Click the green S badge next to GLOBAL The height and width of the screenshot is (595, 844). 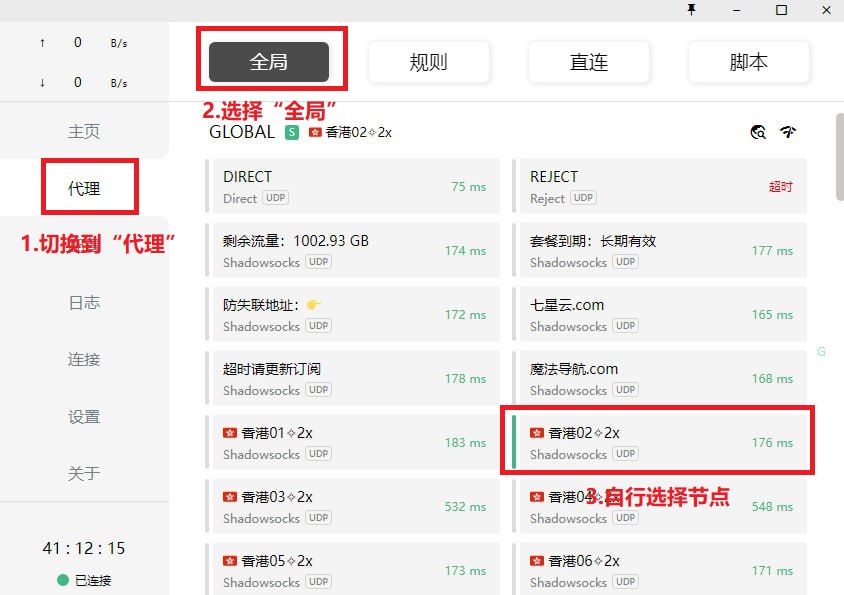[292, 132]
